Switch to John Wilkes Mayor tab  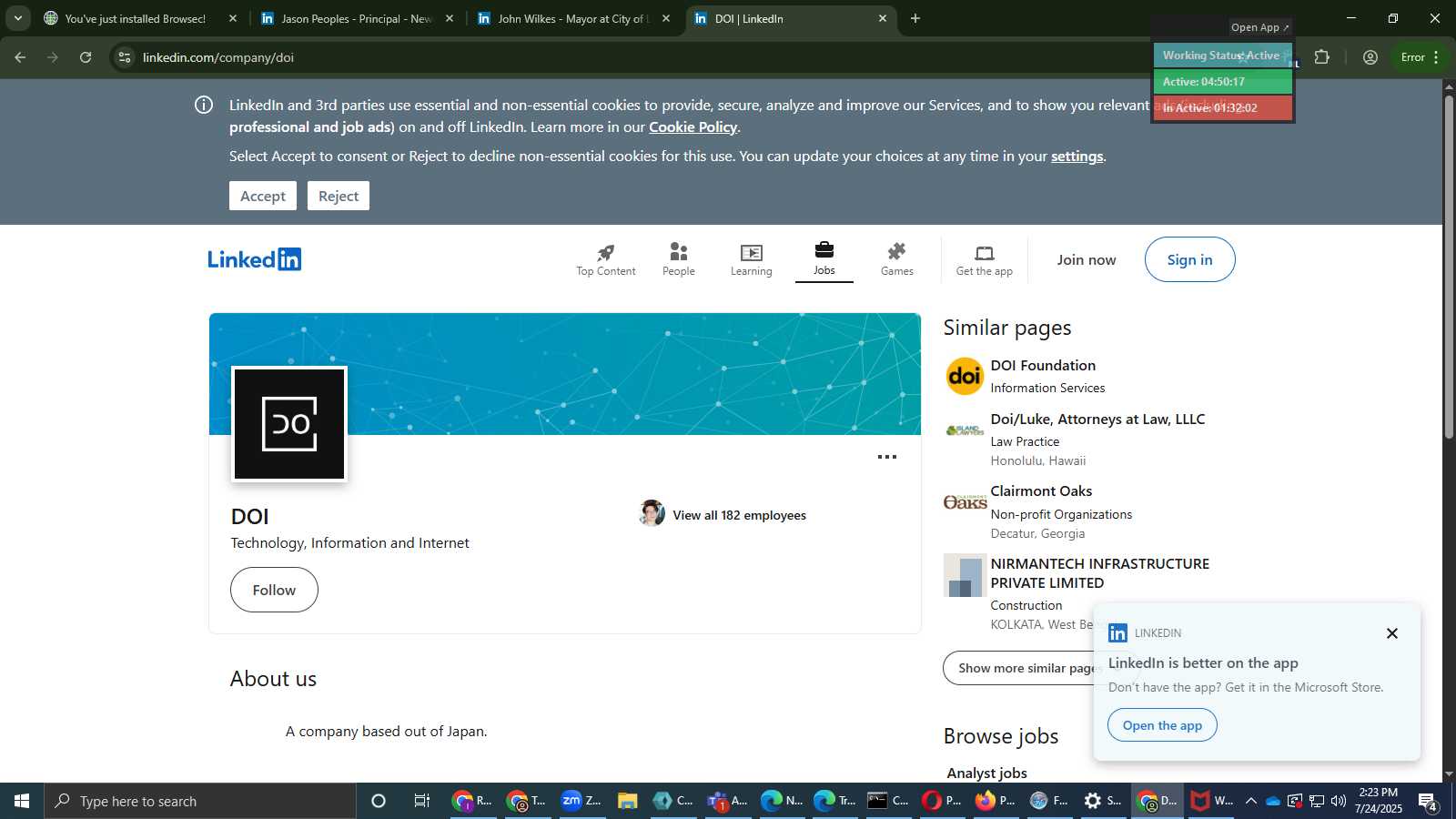pos(571,18)
